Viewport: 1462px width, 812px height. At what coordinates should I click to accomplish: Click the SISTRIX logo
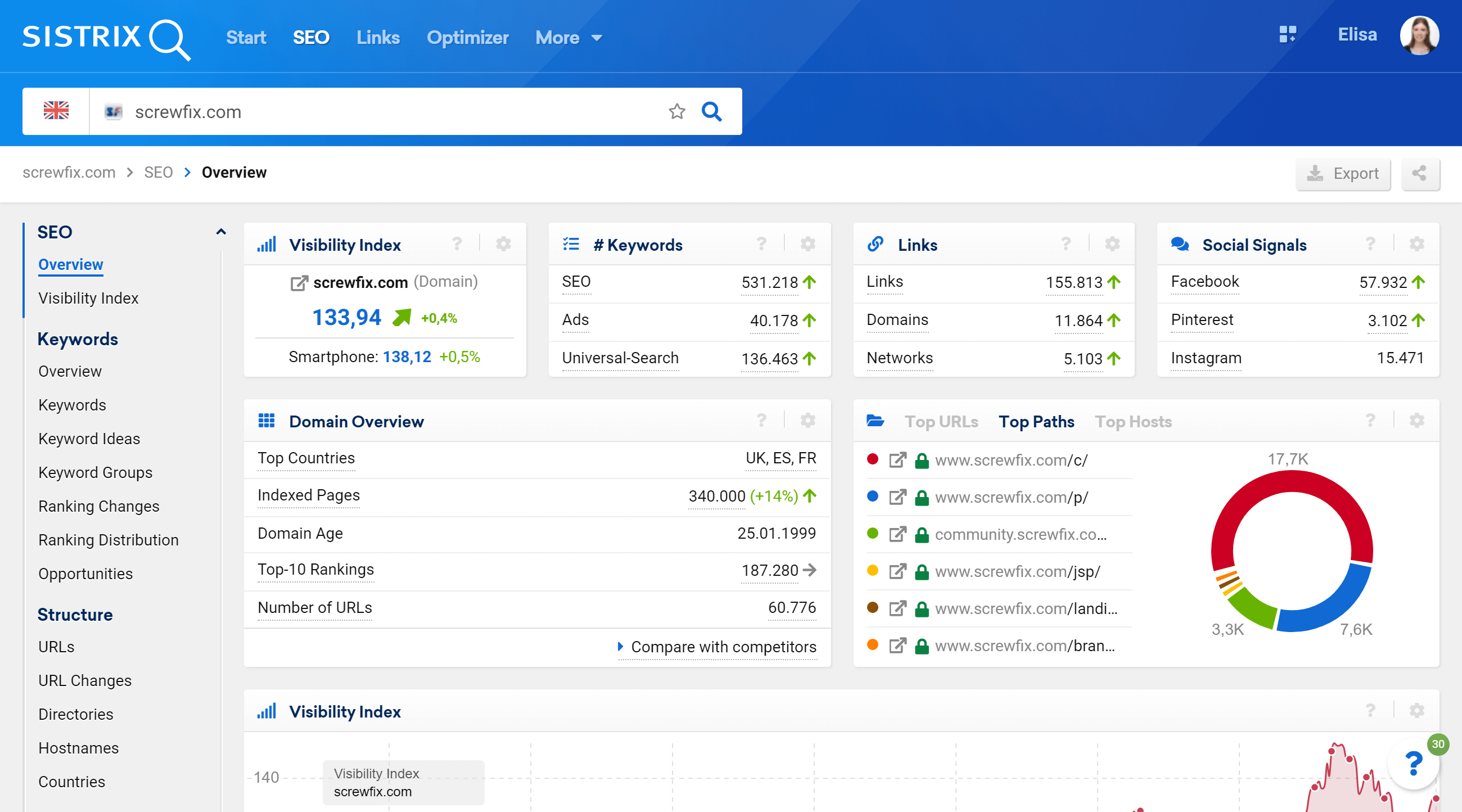106,39
